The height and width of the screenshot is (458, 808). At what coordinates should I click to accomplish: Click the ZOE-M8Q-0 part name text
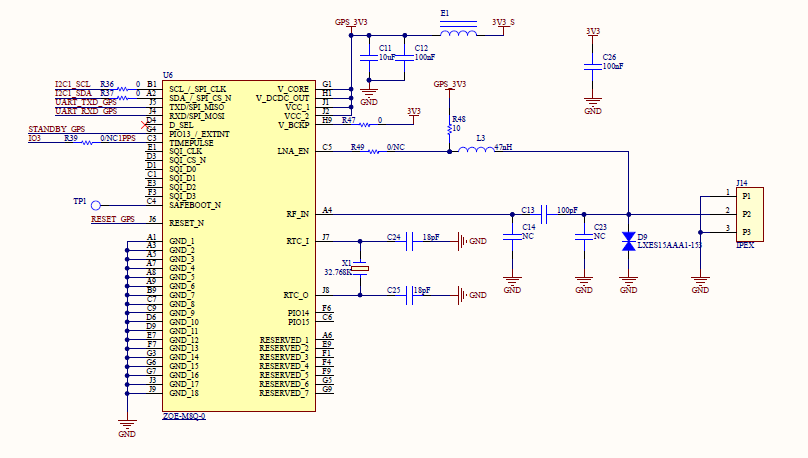click(184, 415)
